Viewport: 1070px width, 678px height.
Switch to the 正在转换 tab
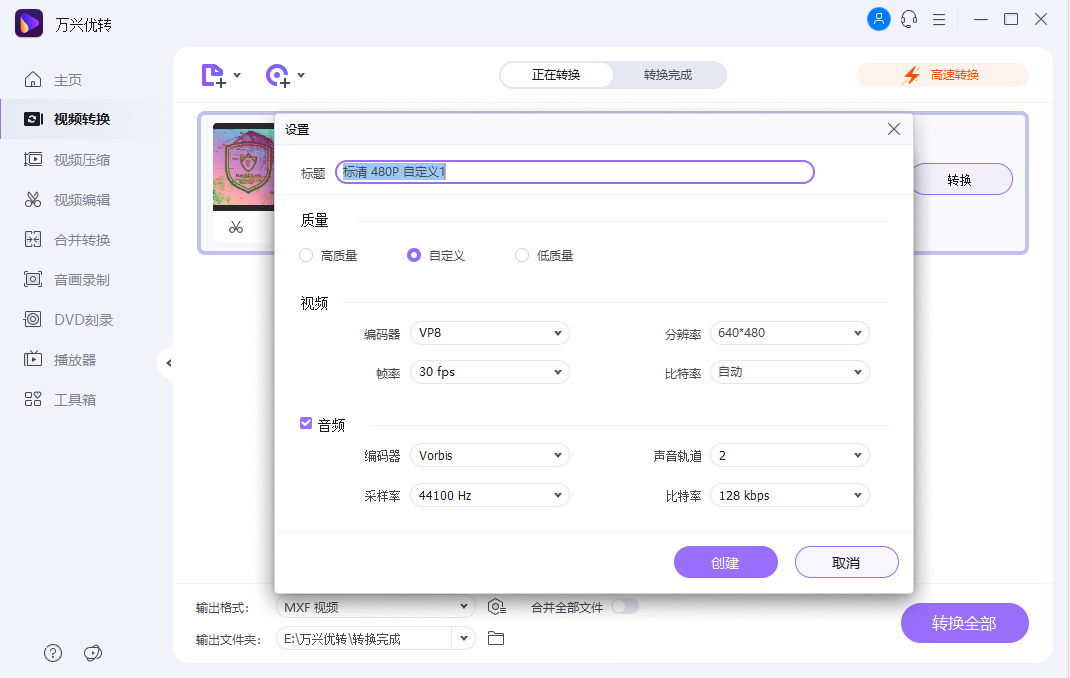556,74
